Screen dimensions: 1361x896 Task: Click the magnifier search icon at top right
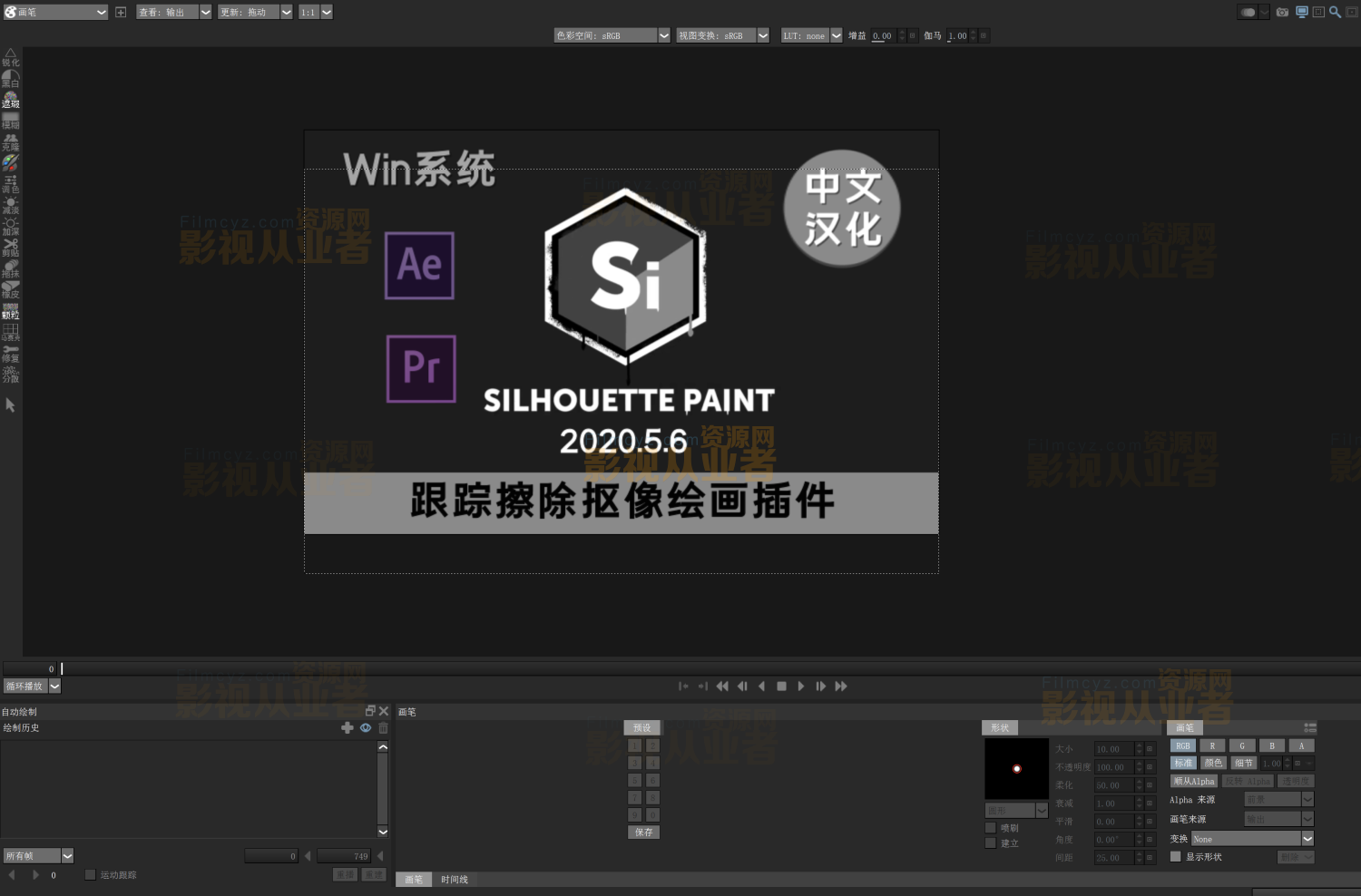click(x=1335, y=12)
